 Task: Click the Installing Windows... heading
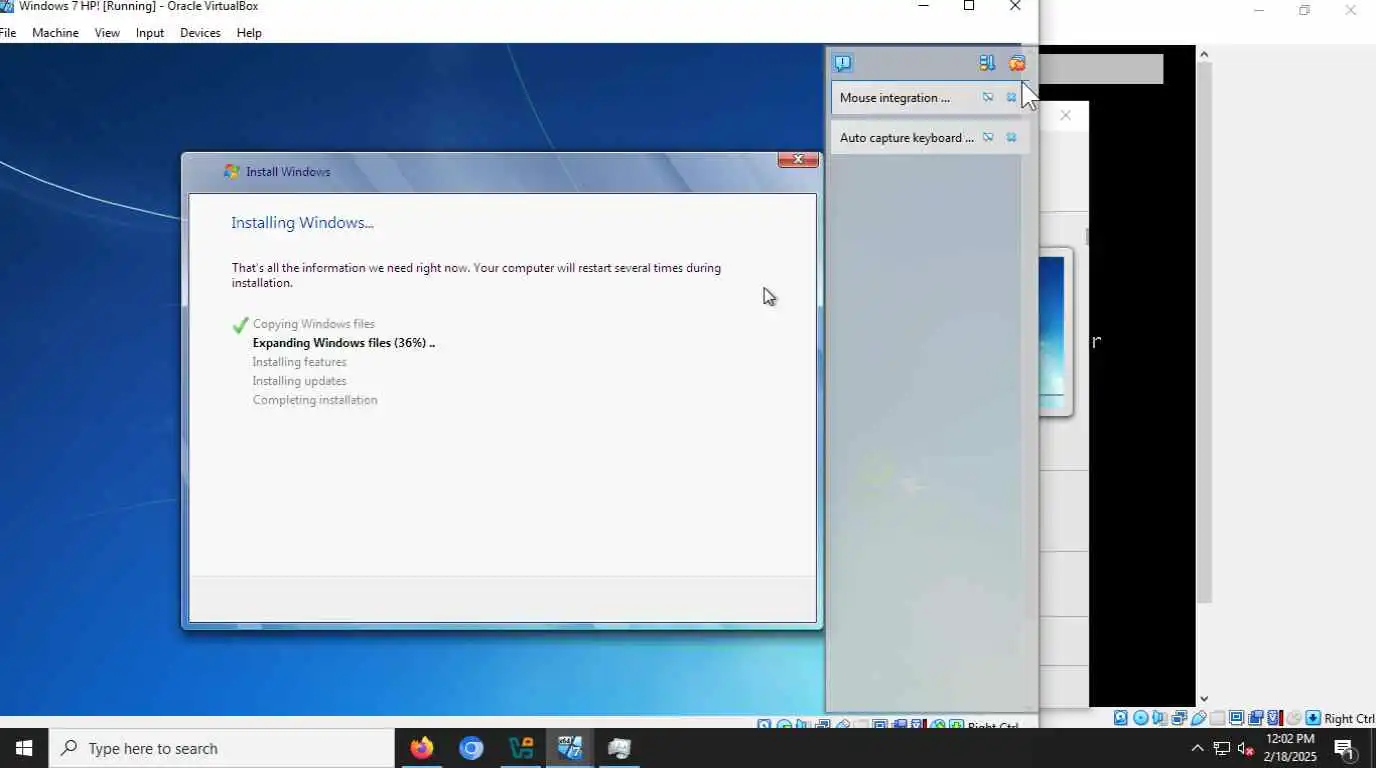point(302,223)
